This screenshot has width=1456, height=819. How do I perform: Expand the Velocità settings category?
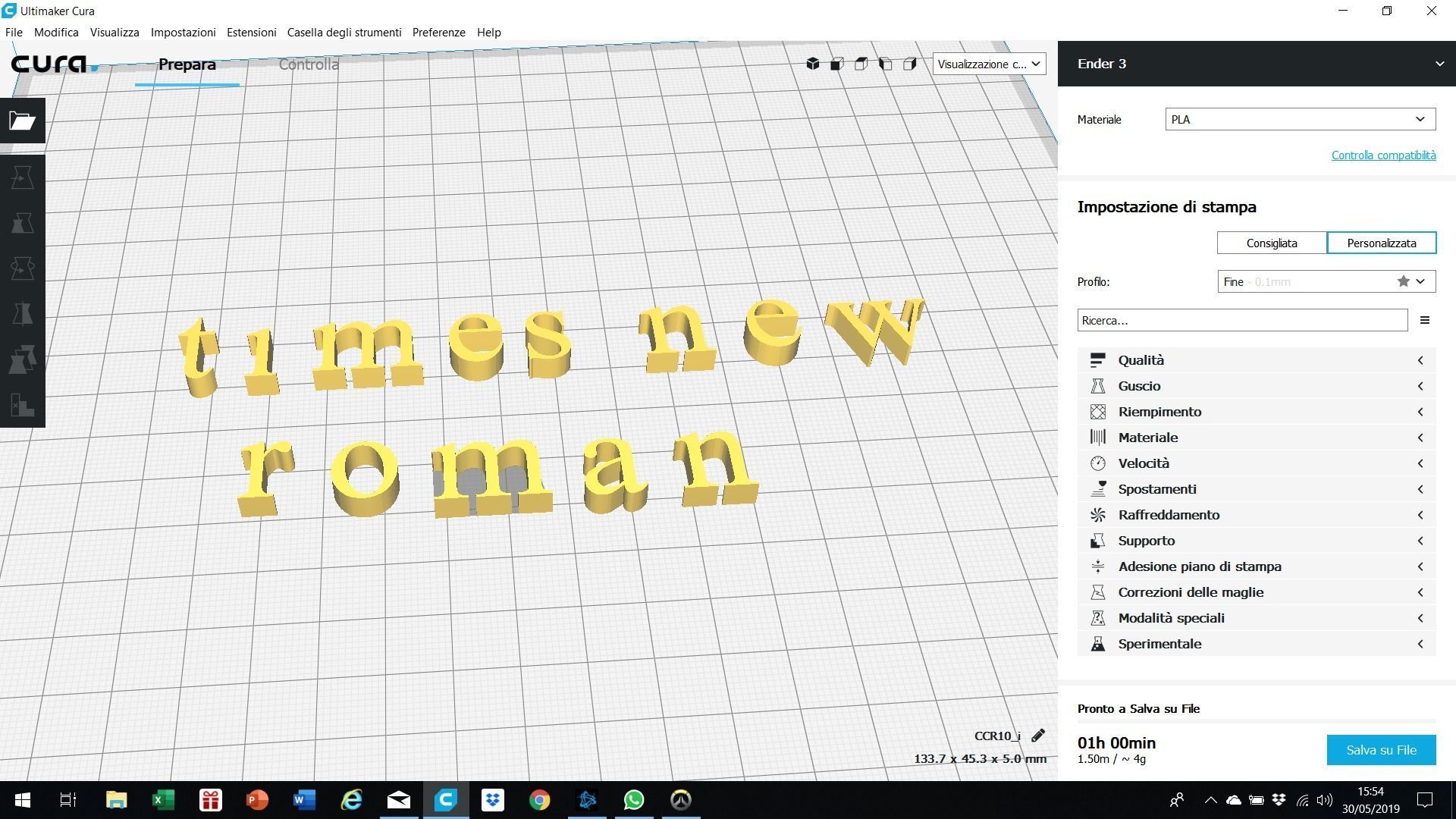1257,463
